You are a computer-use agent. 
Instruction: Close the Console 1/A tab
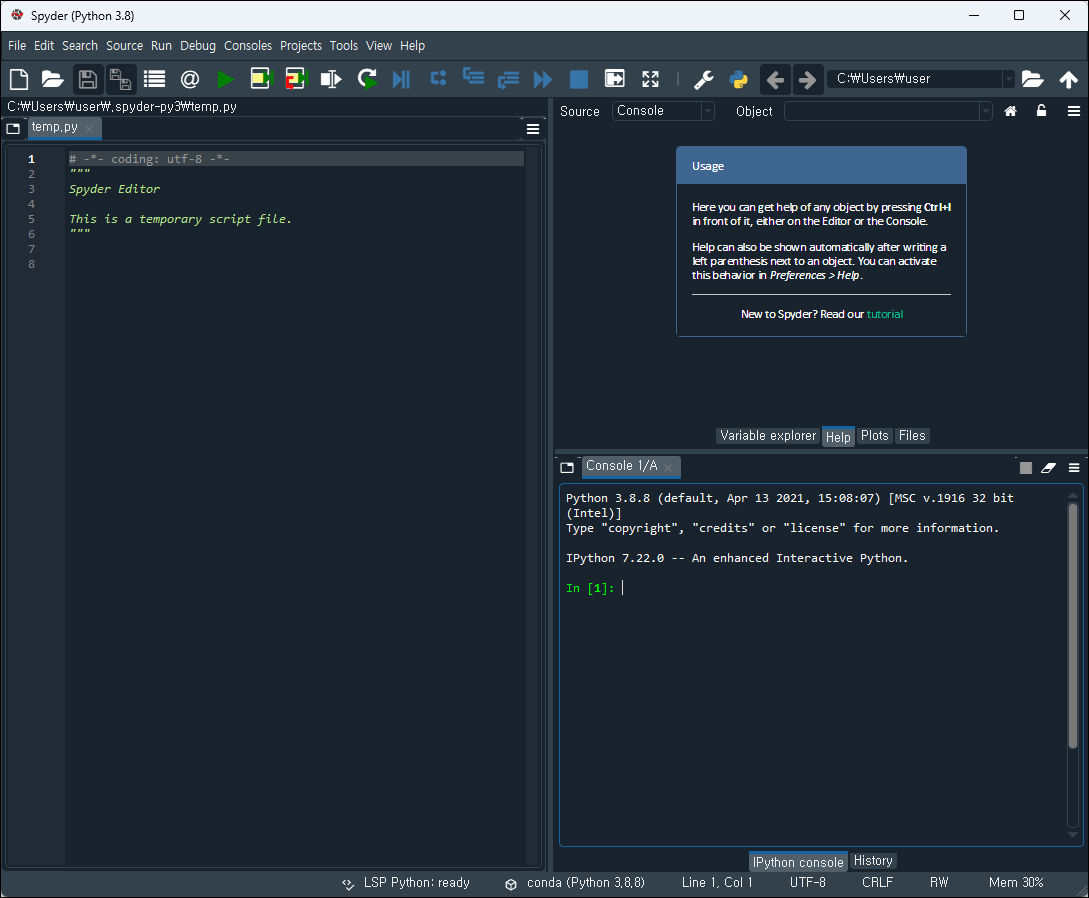[x=668, y=468]
